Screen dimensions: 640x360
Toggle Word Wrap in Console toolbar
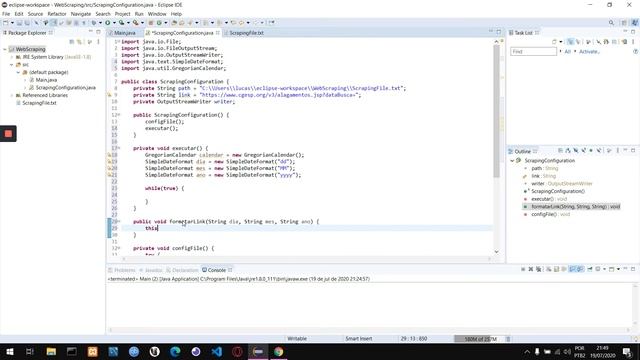(564, 269)
